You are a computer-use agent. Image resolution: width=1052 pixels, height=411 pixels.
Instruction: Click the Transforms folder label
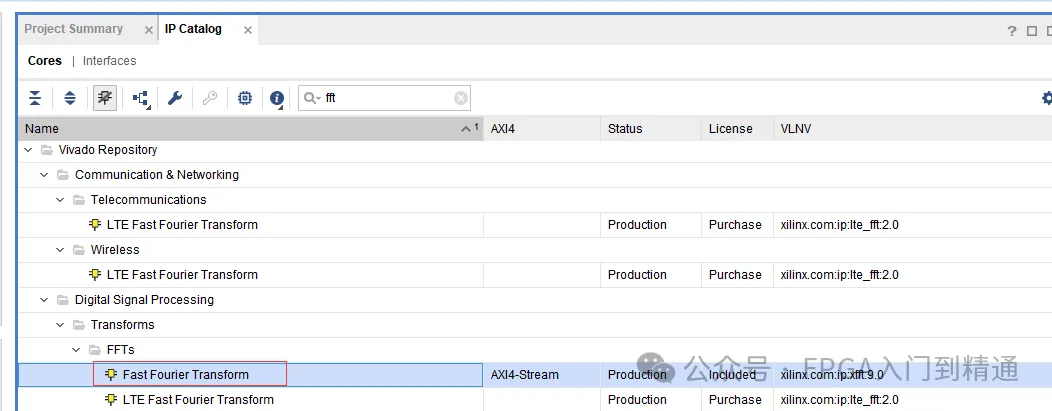coord(123,325)
